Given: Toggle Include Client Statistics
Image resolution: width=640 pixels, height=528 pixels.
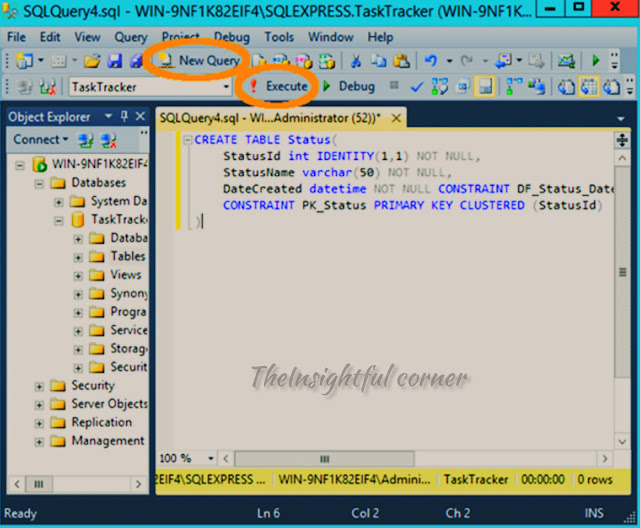Looking at the screenshot, I should pyautogui.click(x=537, y=87).
